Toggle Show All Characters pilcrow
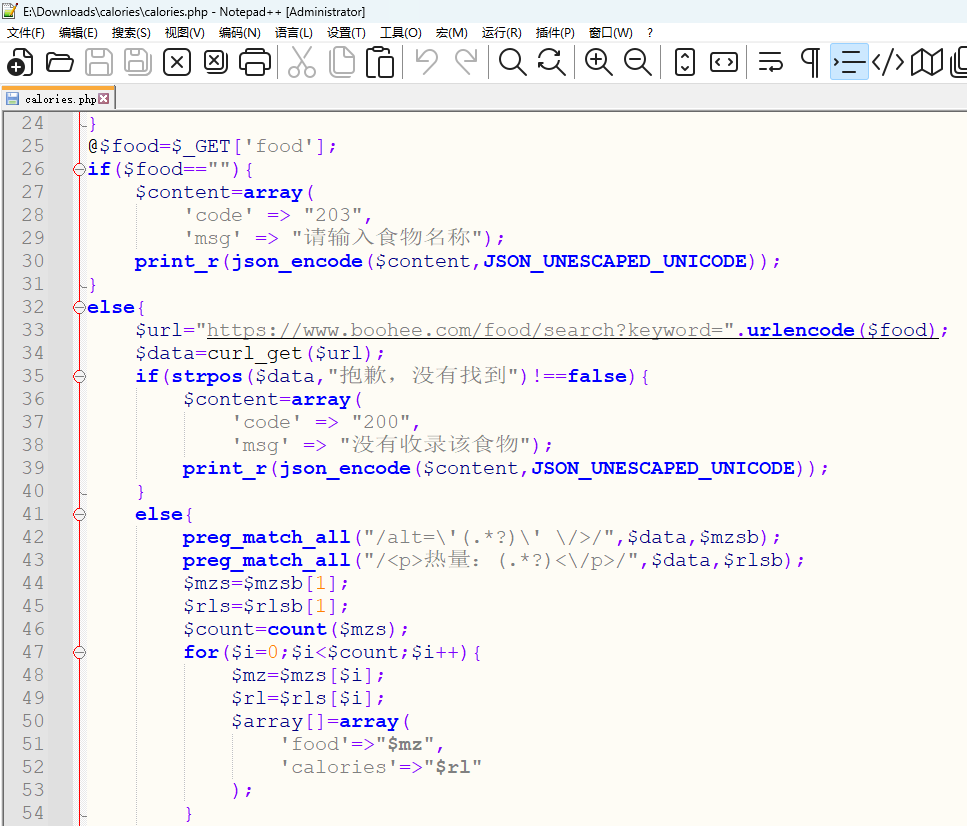 (810, 63)
